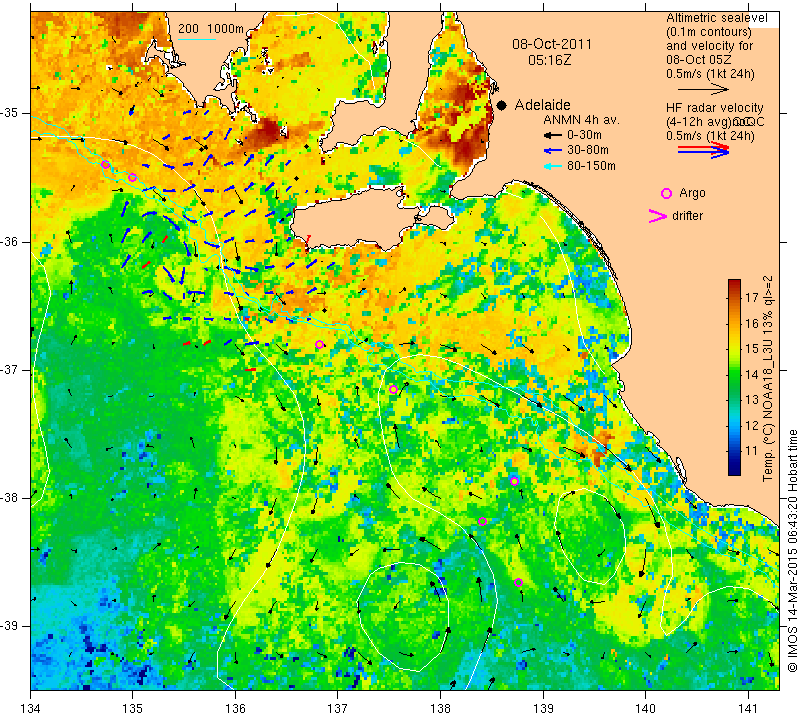Click the 'Altimetric sealevel' legend text
The image size is (800, 720).
[x=717, y=18]
